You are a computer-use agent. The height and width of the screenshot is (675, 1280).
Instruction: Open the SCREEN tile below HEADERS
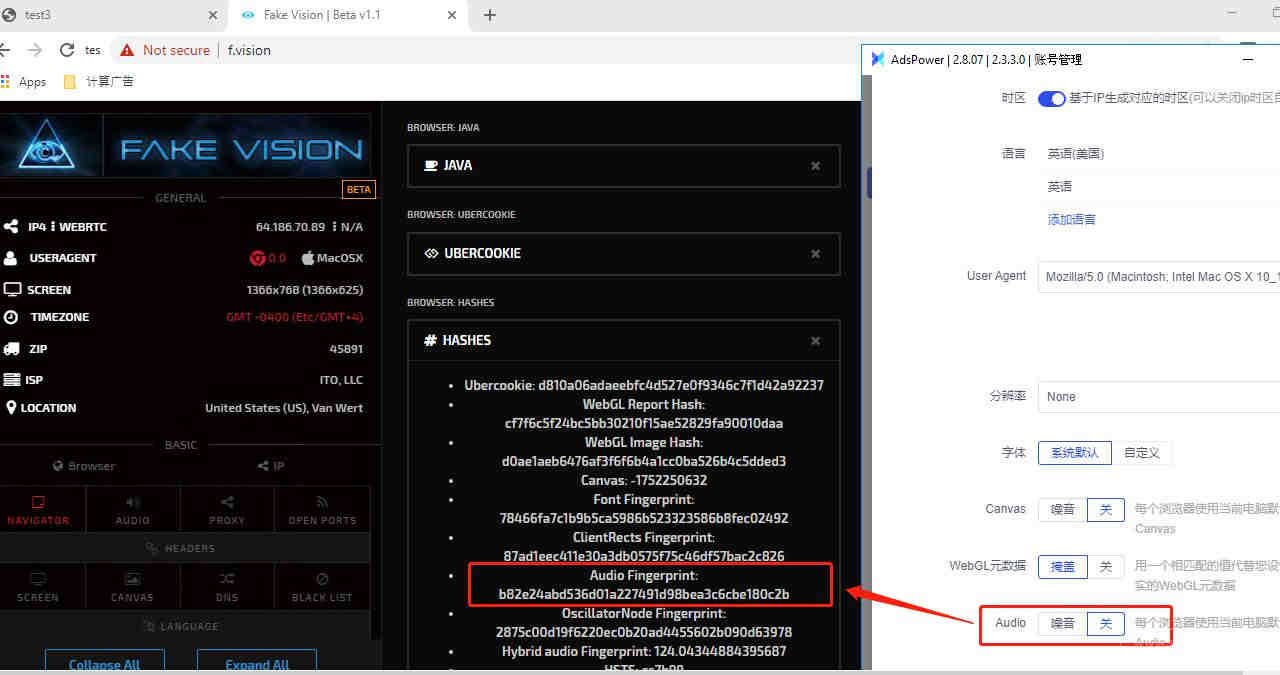pyautogui.click(x=39, y=587)
